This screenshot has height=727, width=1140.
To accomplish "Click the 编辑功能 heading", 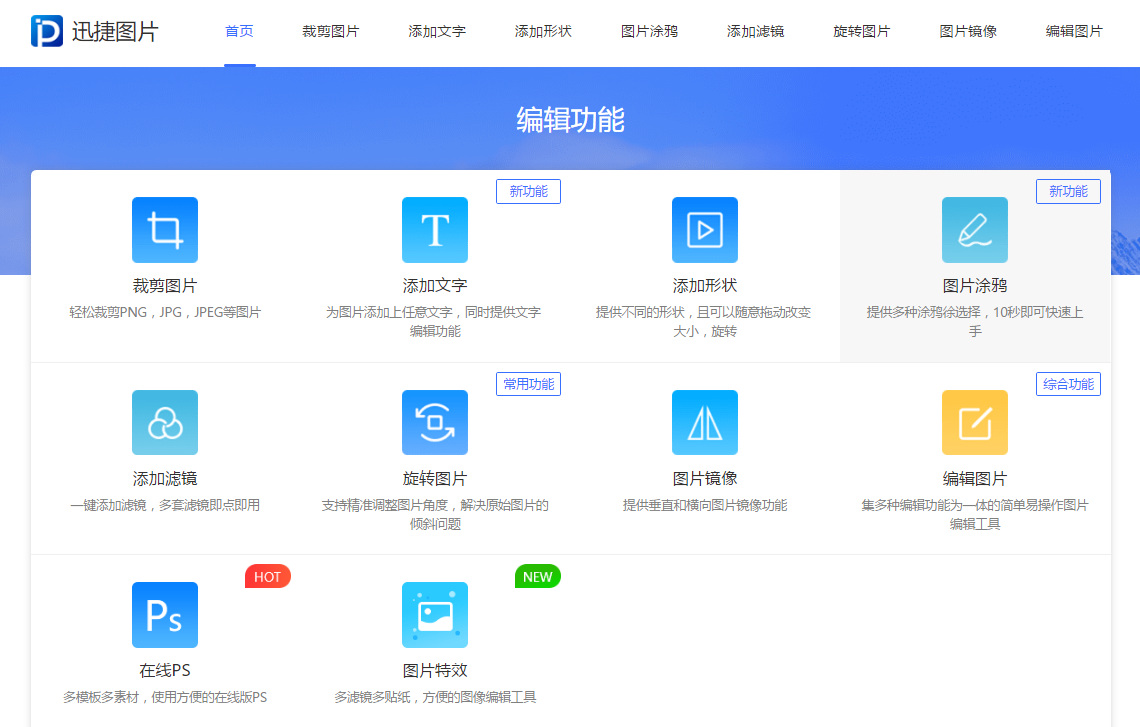I will [x=571, y=120].
